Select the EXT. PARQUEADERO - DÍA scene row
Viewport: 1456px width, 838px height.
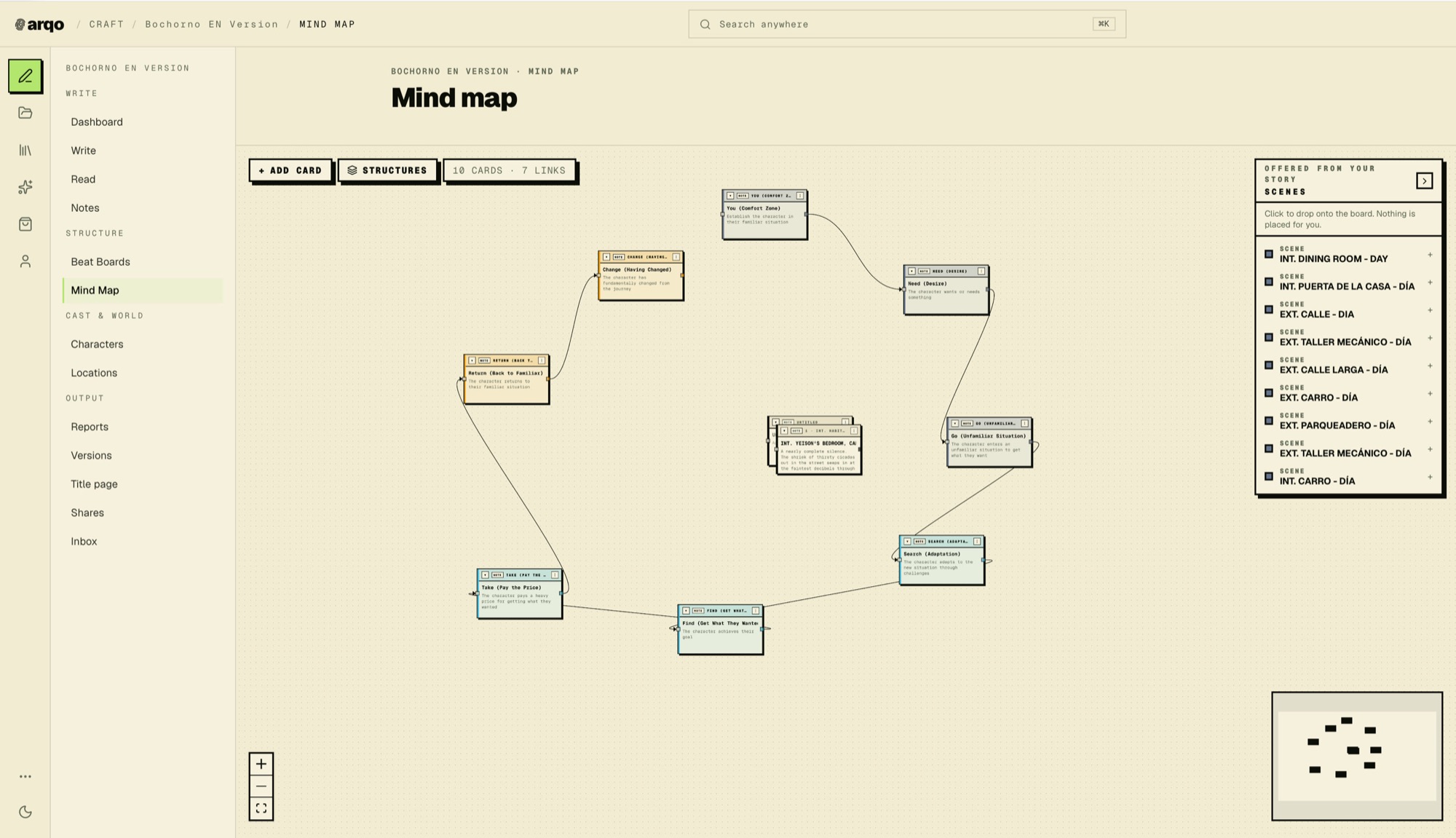tap(1348, 421)
